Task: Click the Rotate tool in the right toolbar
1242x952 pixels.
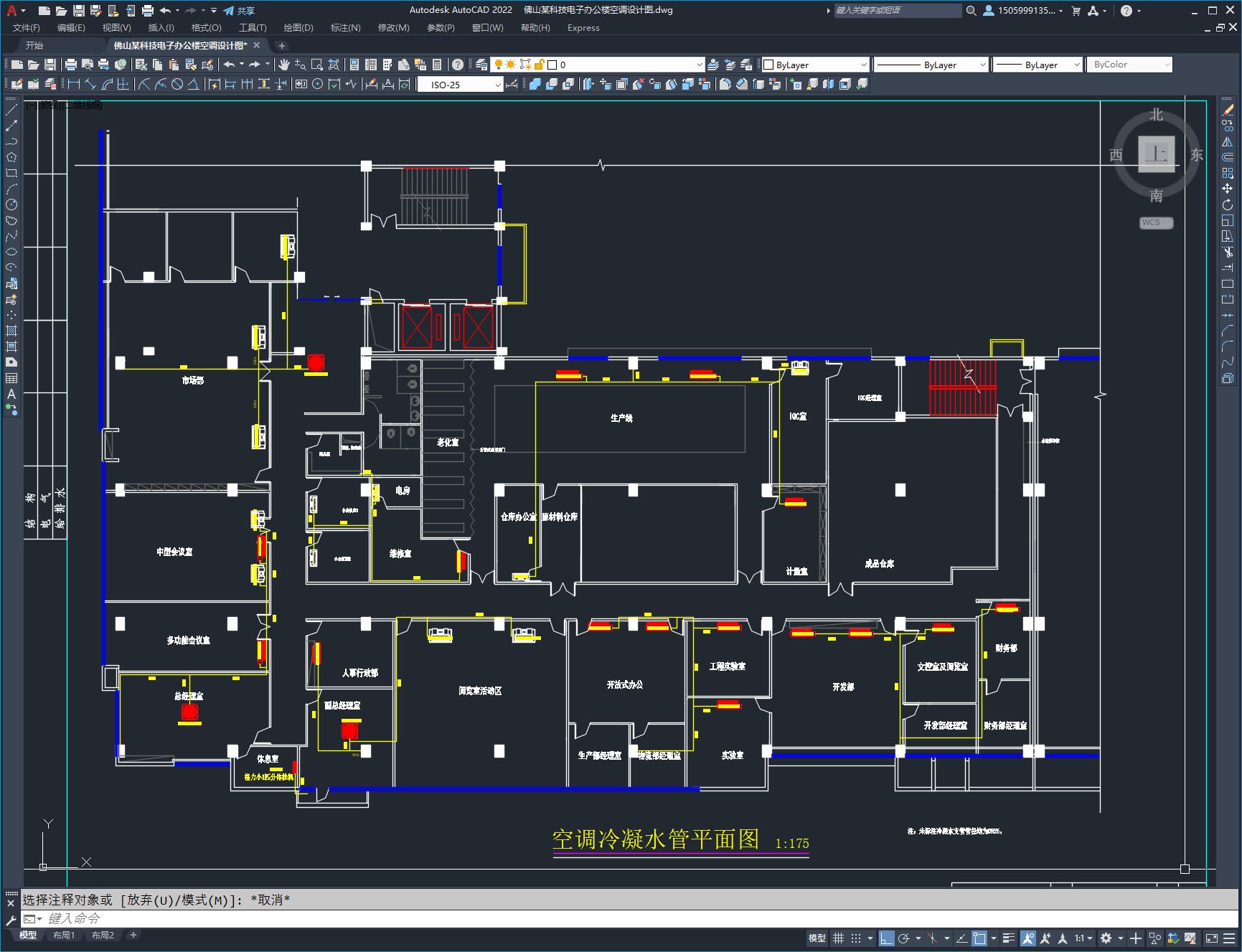Action: point(1228,205)
